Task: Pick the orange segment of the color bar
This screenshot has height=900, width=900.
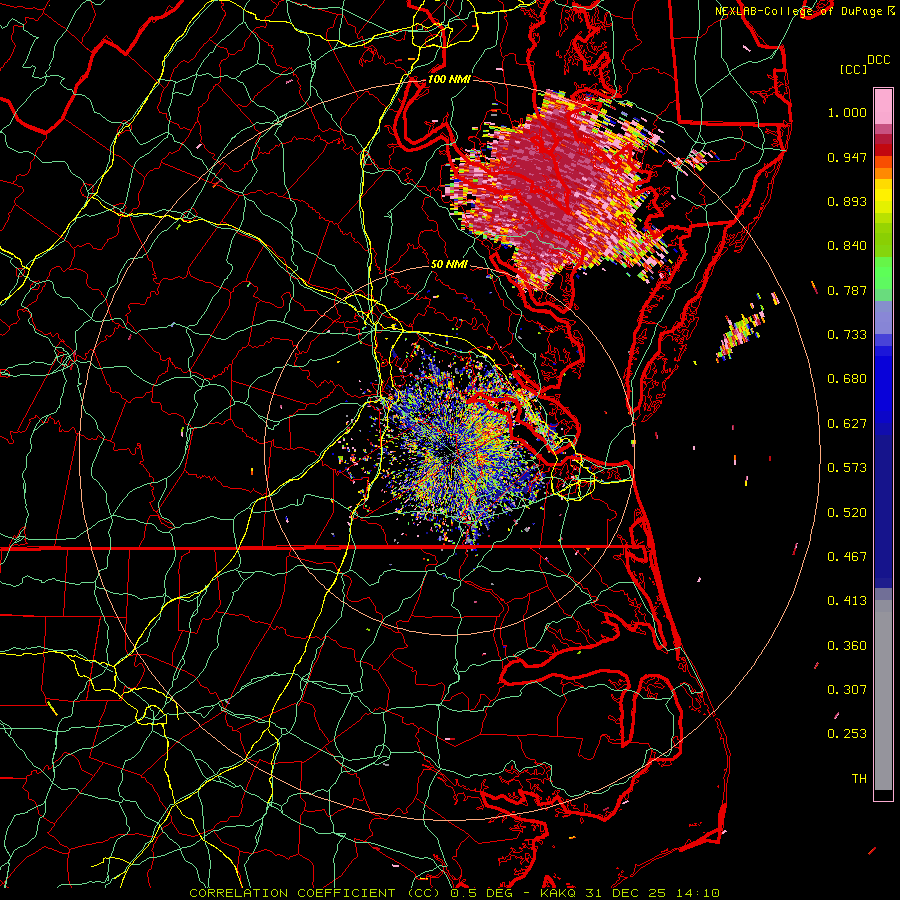Action: [x=883, y=167]
